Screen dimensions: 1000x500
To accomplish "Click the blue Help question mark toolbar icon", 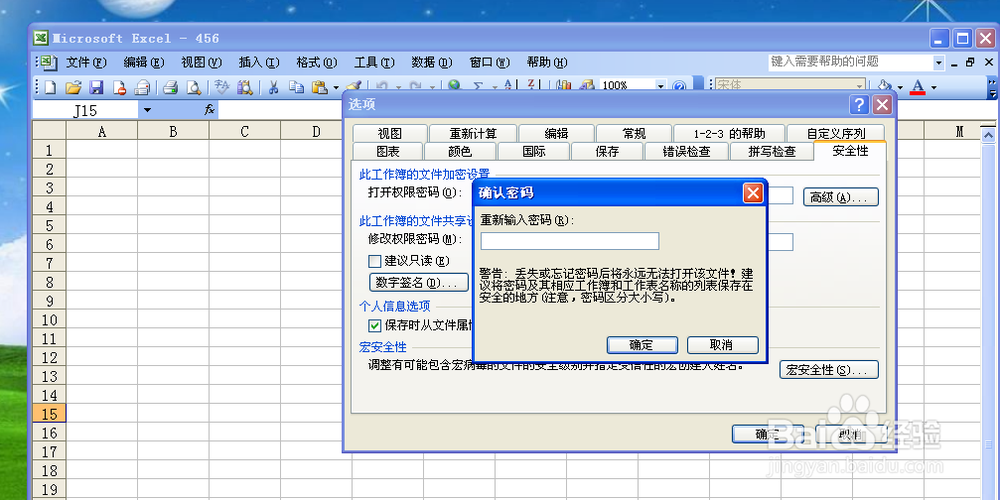I will click(680, 86).
